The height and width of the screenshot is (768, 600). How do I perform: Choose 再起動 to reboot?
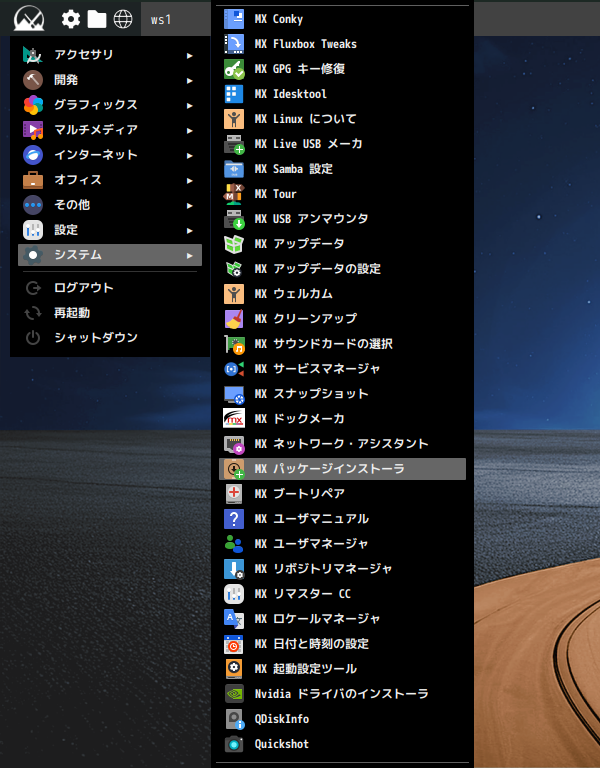click(110, 312)
